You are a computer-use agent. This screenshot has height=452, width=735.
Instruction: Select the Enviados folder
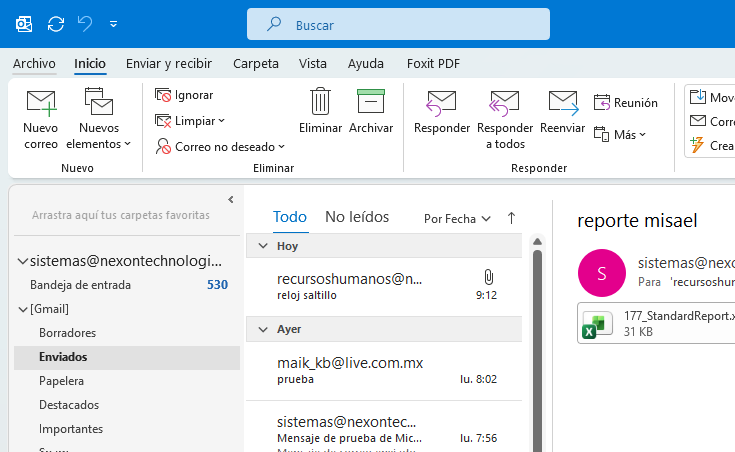point(127,357)
